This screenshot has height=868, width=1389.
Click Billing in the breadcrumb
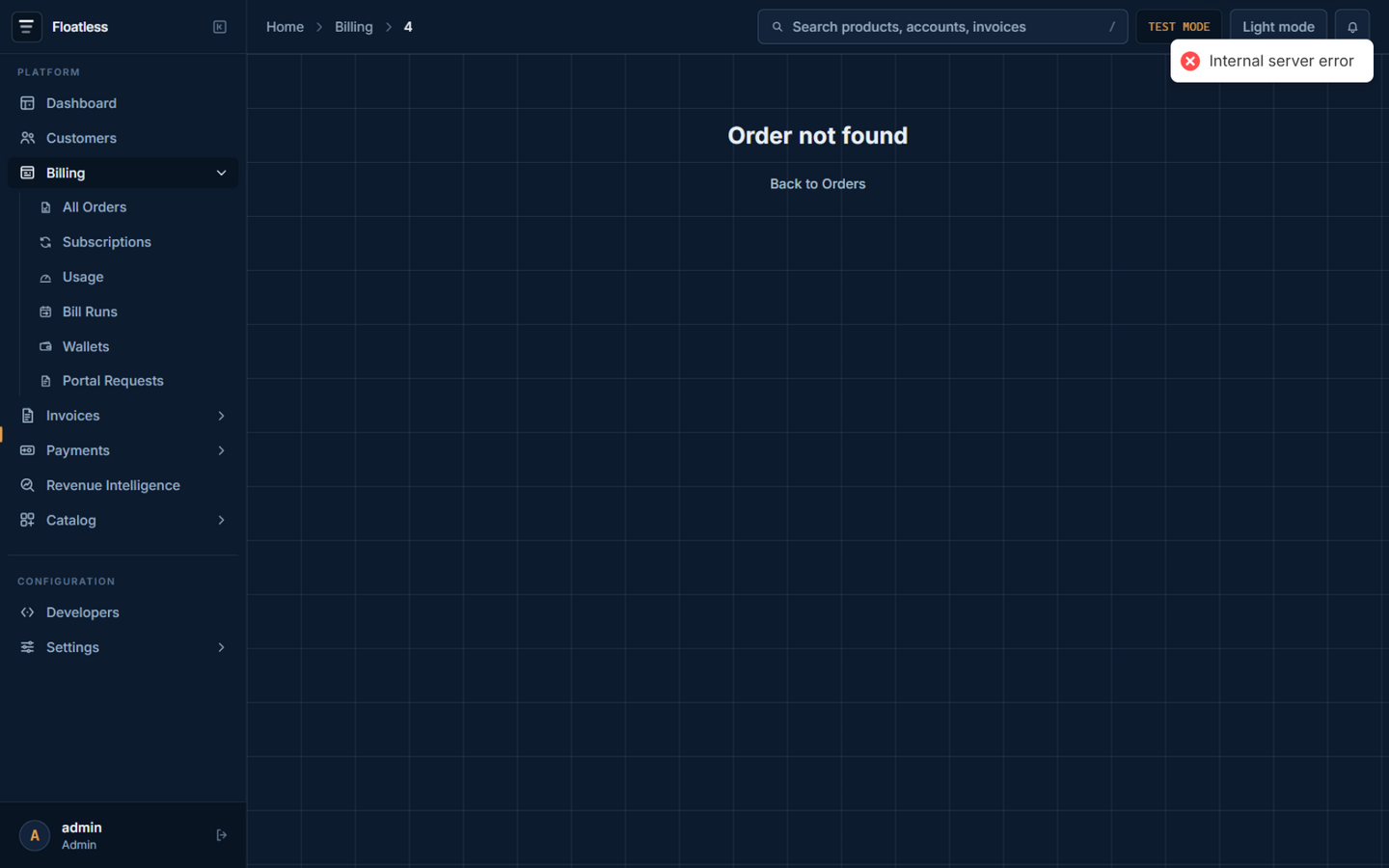(353, 27)
